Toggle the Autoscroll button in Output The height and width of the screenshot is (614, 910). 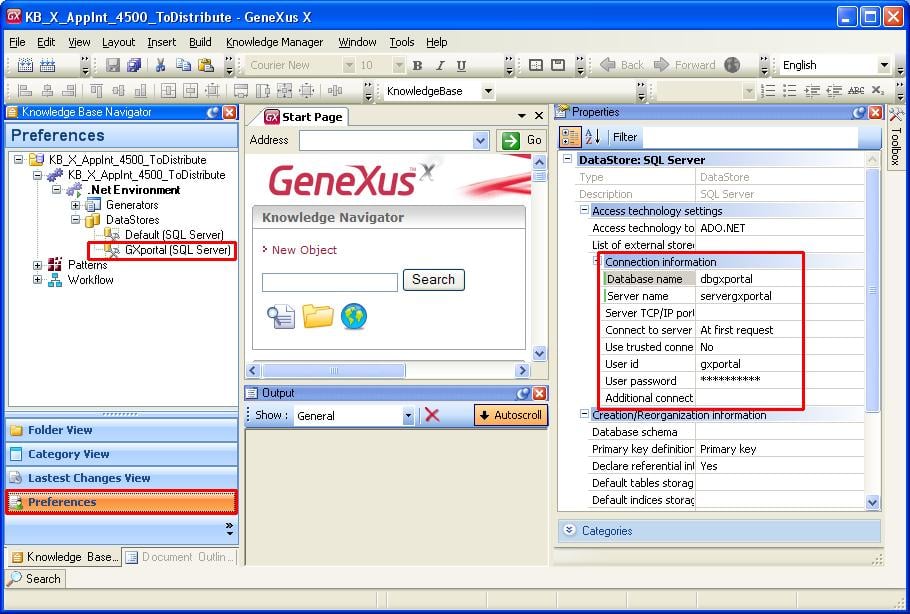coord(510,415)
